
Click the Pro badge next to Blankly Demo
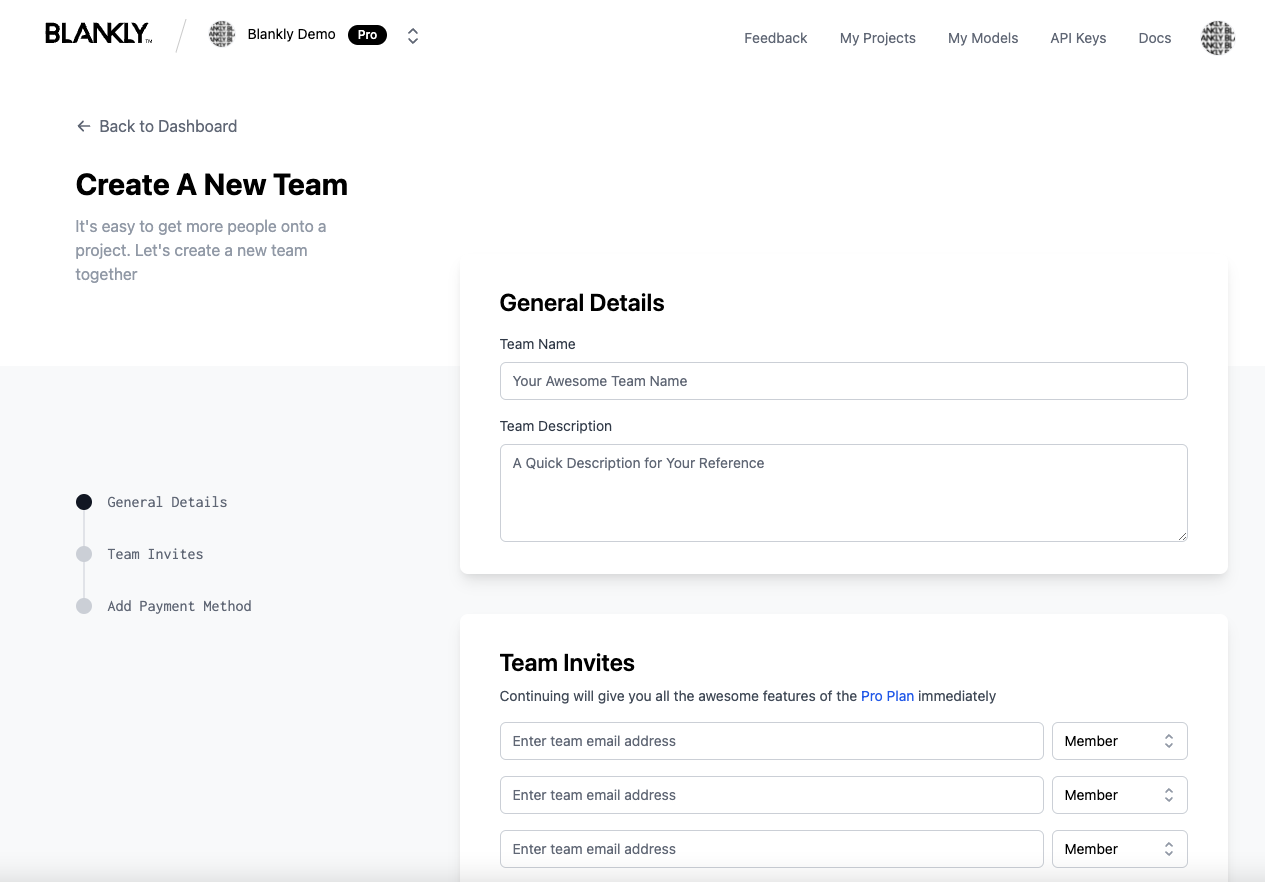tap(367, 34)
